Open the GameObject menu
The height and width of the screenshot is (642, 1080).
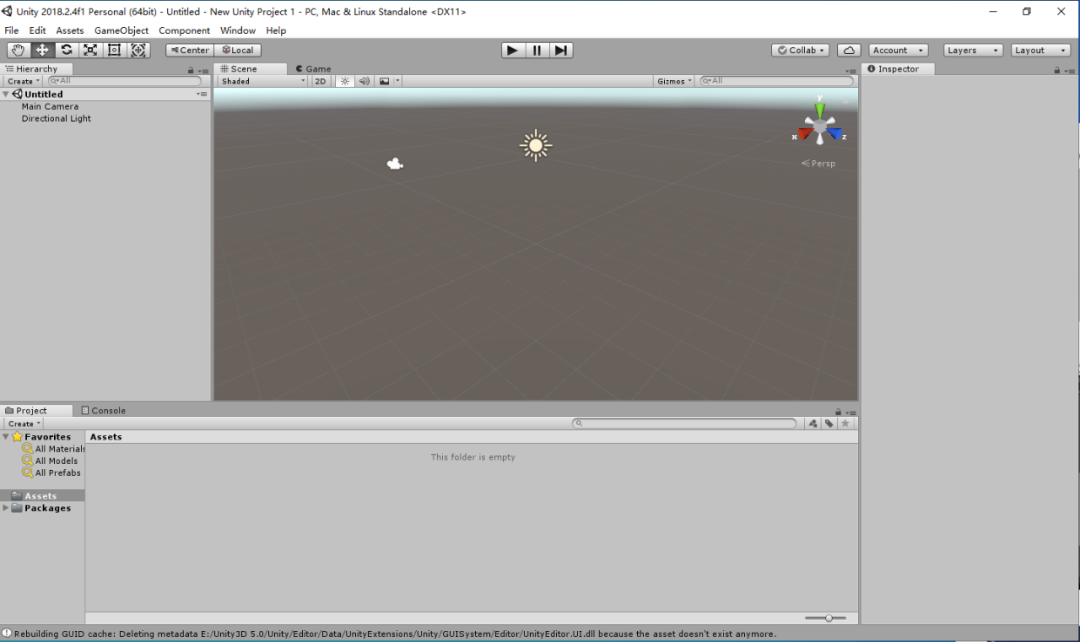point(121,30)
